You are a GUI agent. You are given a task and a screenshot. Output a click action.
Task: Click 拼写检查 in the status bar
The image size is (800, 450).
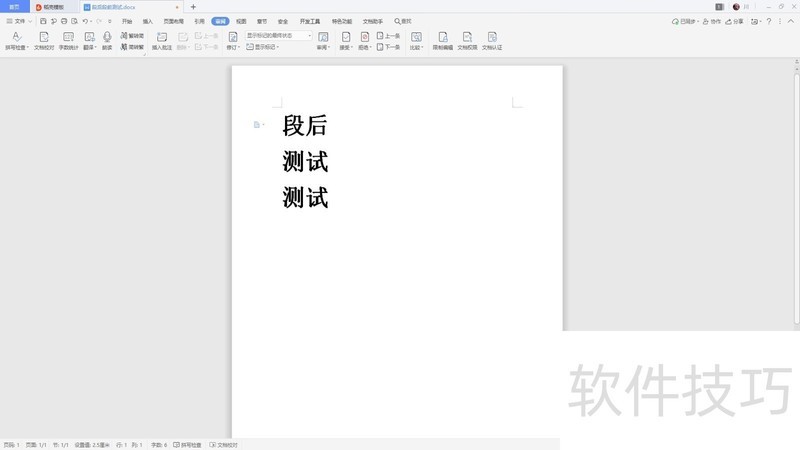coord(187,445)
